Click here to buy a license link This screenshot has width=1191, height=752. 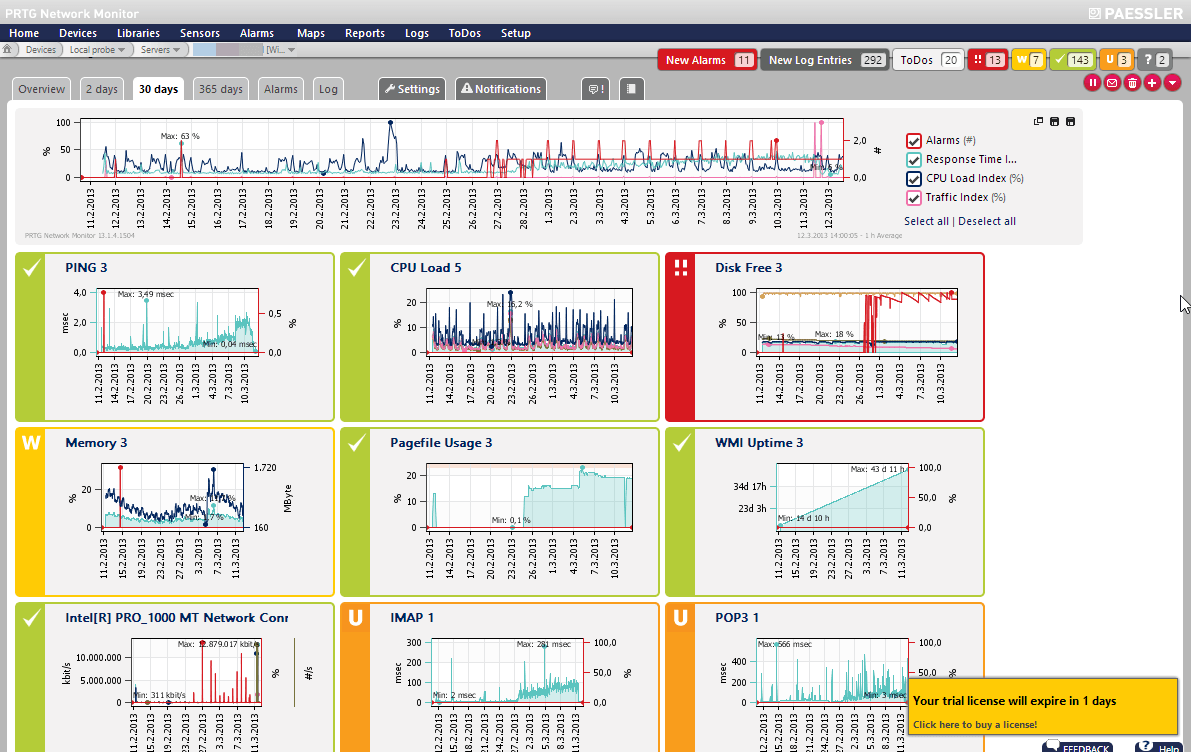click(975, 725)
